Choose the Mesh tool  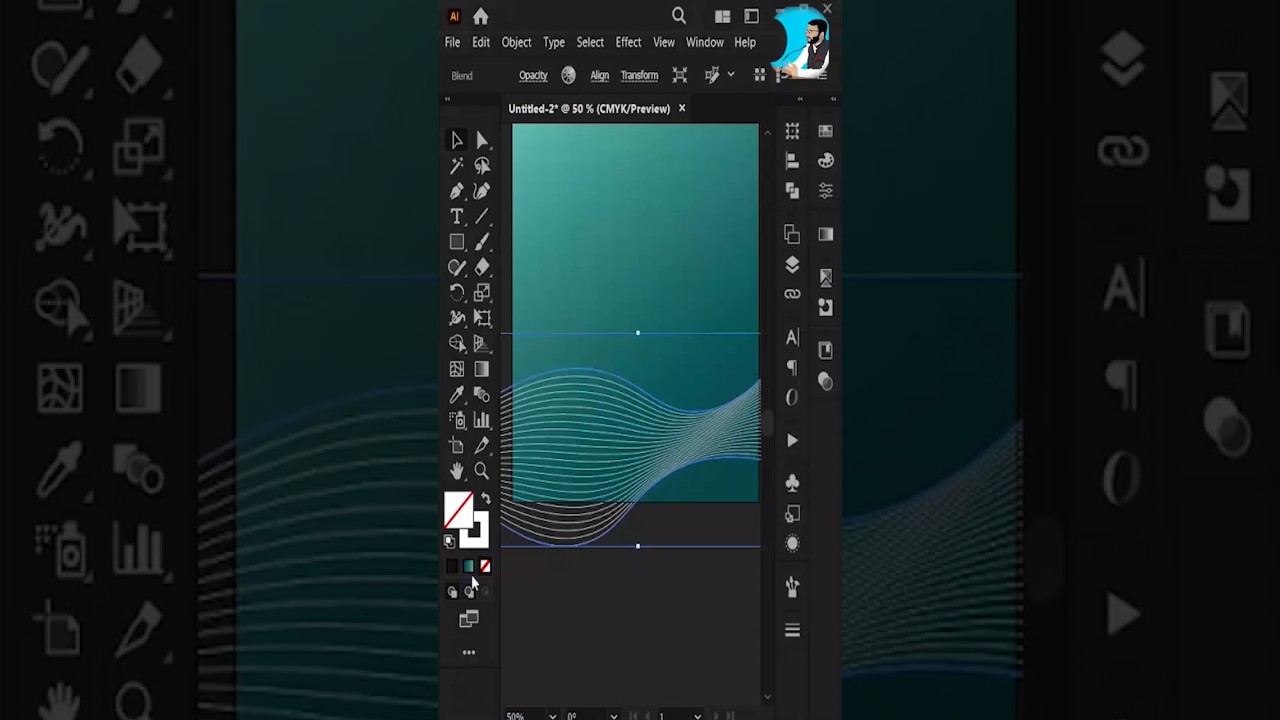pyautogui.click(x=457, y=369)
